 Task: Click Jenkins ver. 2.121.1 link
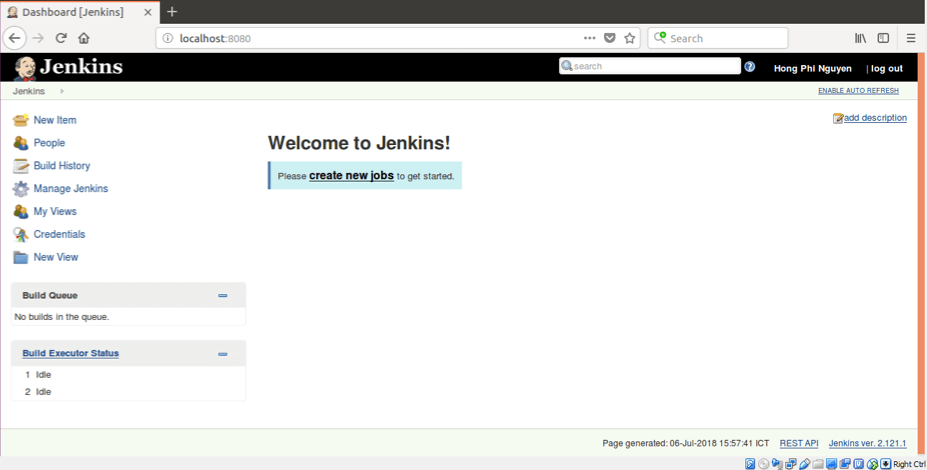(867, 443)
